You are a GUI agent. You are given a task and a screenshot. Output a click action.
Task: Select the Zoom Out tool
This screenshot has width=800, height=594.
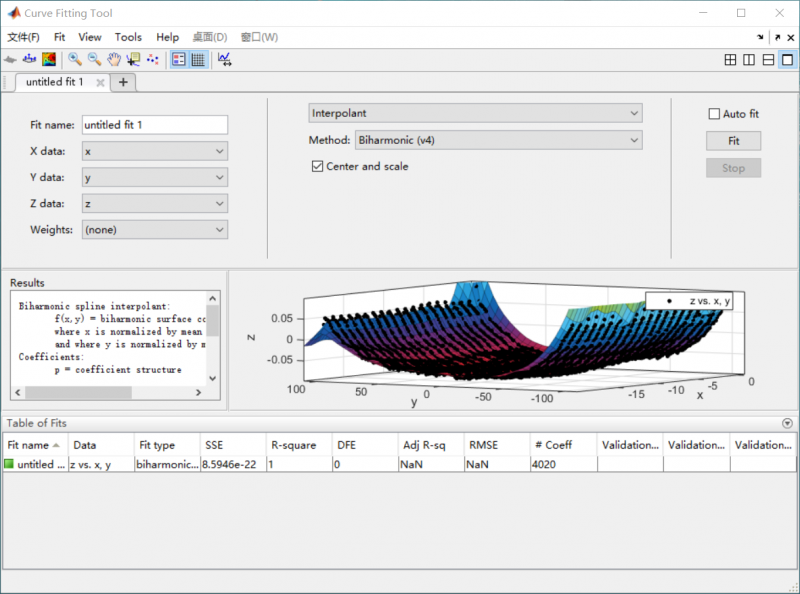coord(94,60)
